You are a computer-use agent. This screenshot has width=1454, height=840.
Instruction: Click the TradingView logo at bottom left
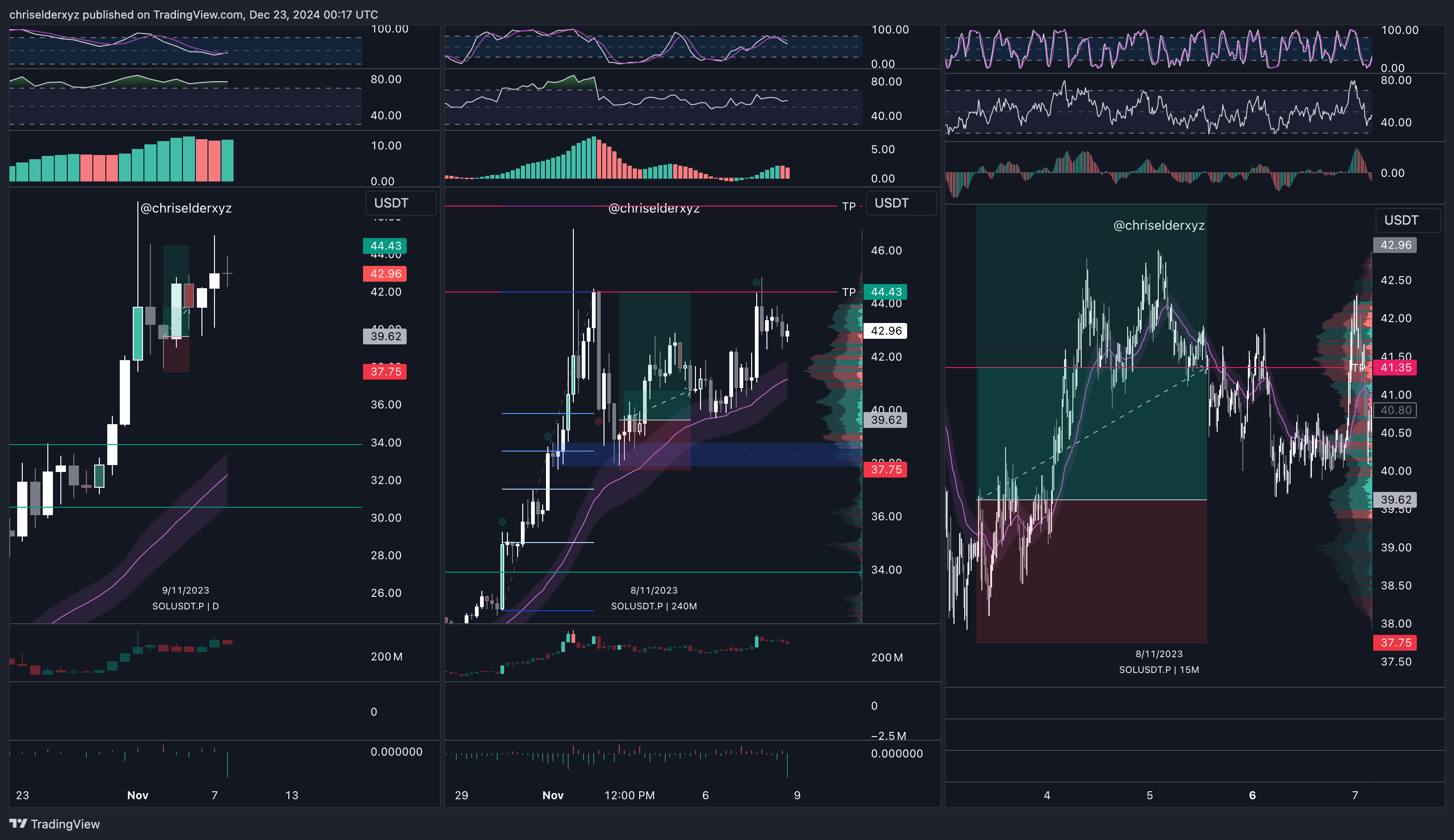click(54, 823)
